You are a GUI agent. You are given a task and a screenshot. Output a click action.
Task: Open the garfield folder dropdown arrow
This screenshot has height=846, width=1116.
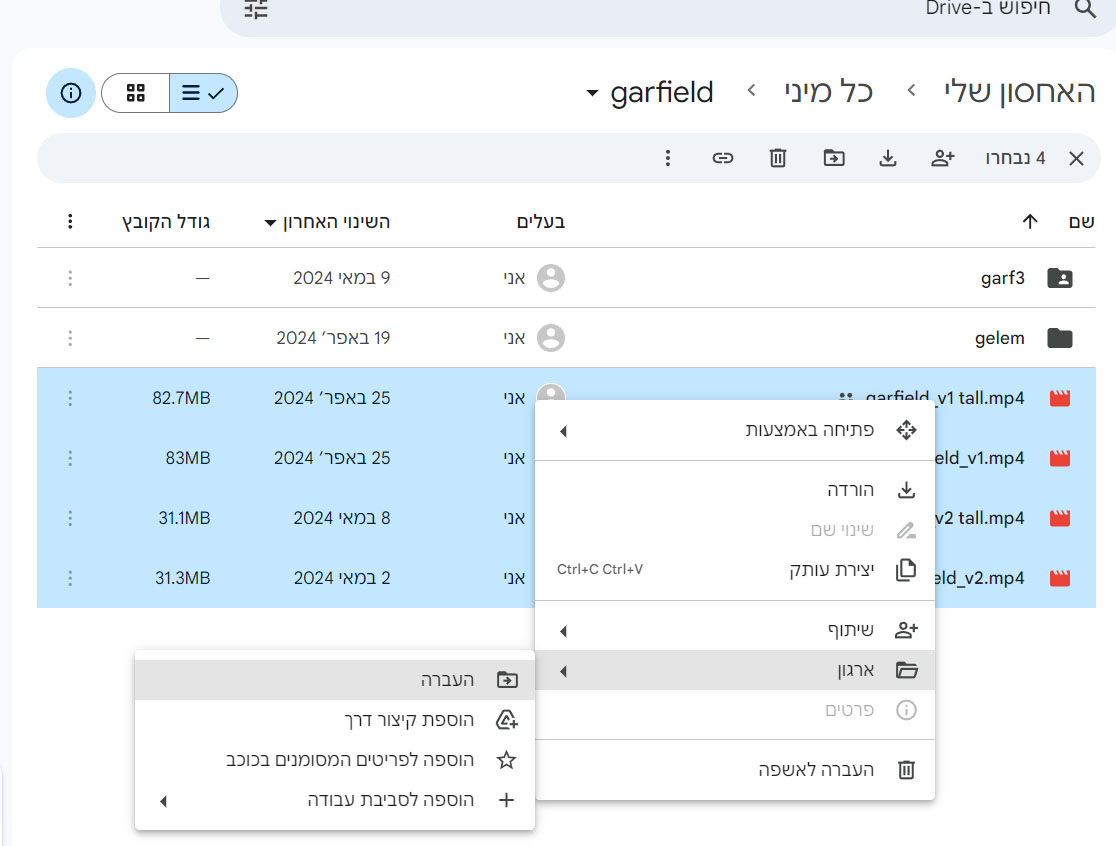tap(592, 93)
